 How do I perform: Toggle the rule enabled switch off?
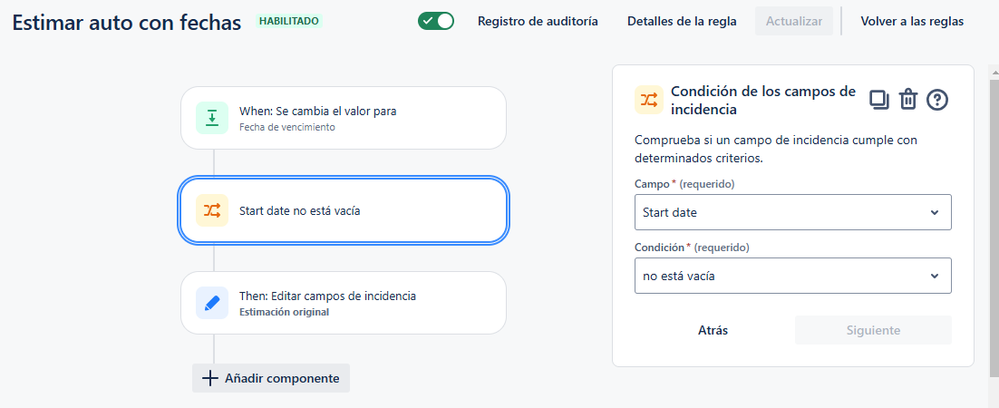pyautogui.click(x=436, y=21)
